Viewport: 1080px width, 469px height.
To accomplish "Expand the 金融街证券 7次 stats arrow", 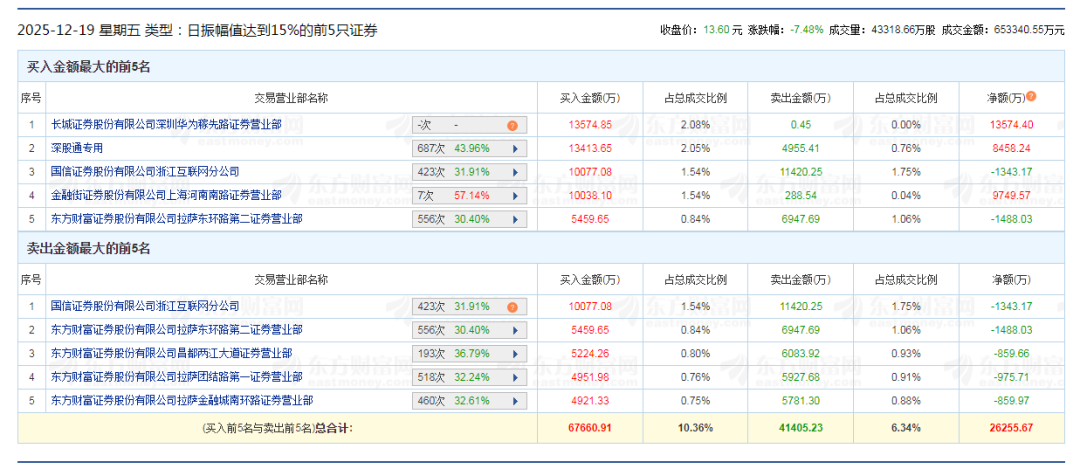I will pyautogui.click(x=516, y=195).
